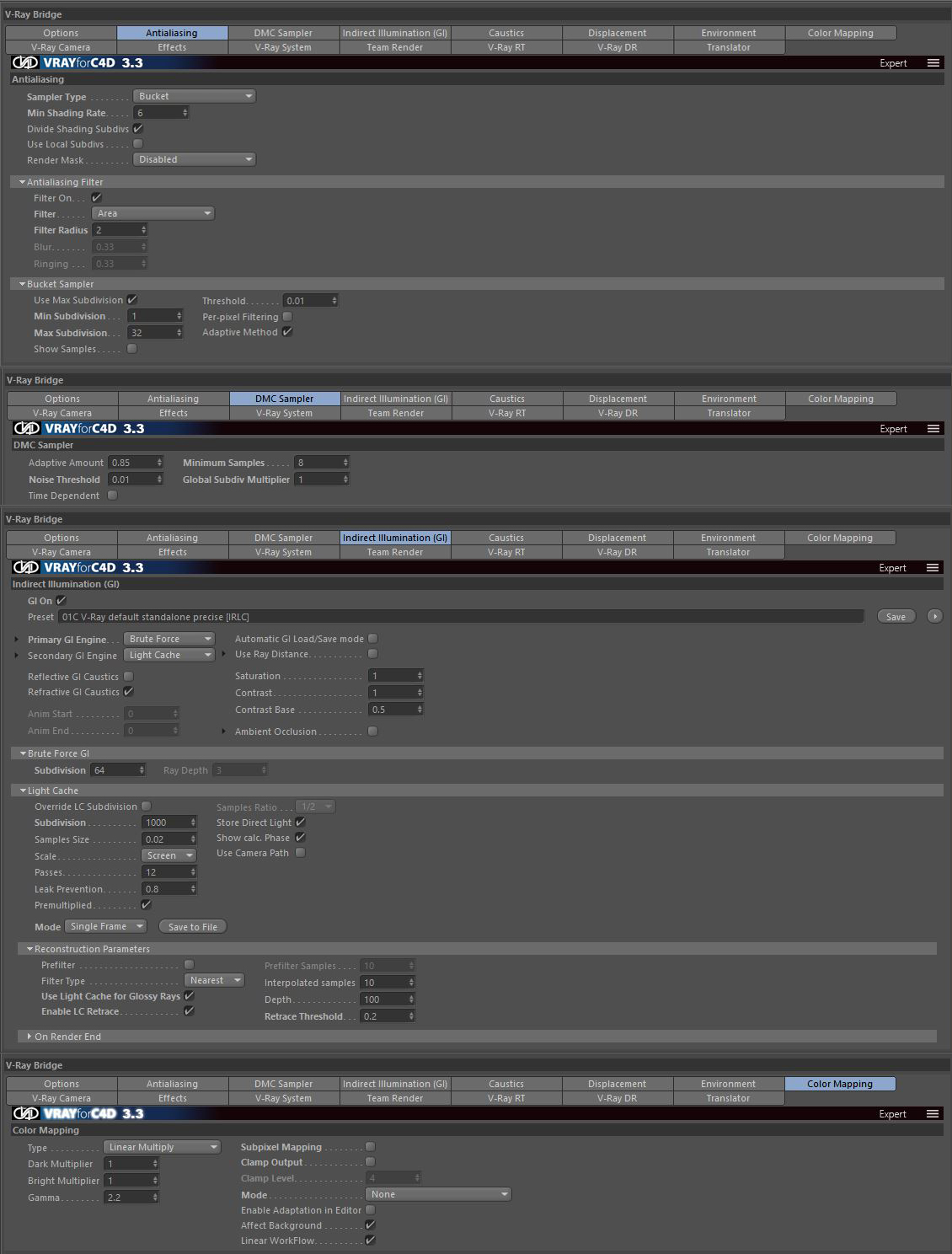Open the Scale dropdown showing Screen

coord(169,855)
